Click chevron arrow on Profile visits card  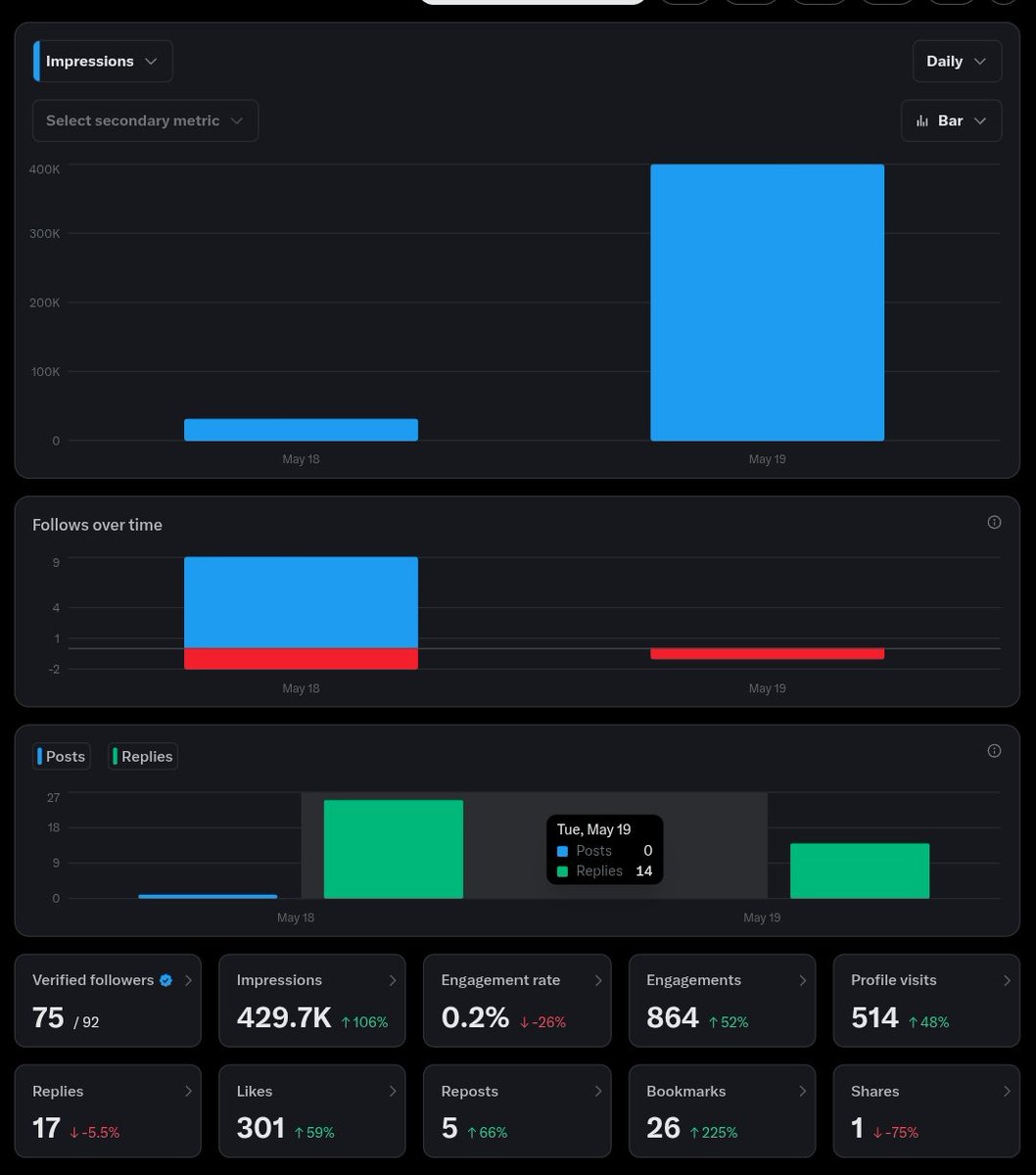click(1007, 980)
